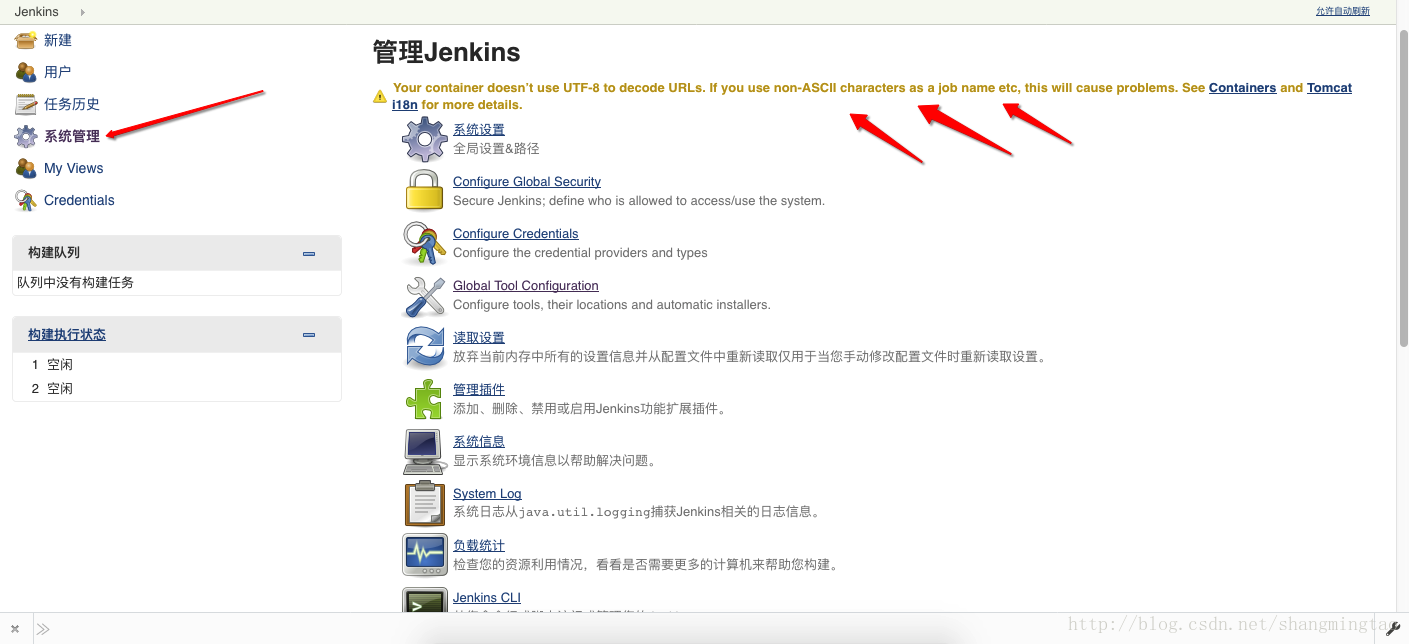Click the 系统管理 gear icon
The width and height of the screenshot is (1409, 644).
(26, 136)
